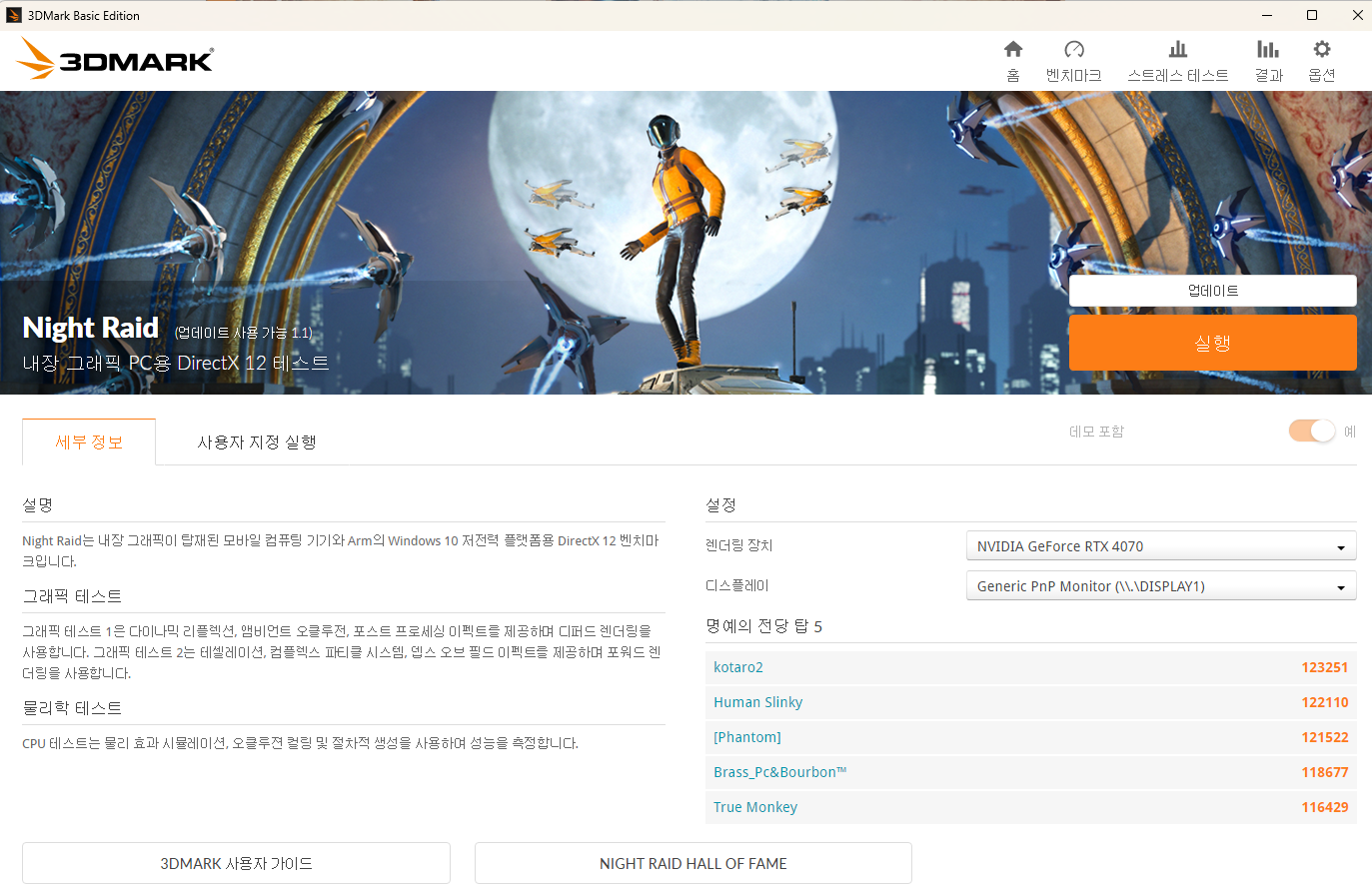The image size is (1372, 889).
Task: Click the 실행 run button
Action: pyautogui.click(x=1212, y=343)
